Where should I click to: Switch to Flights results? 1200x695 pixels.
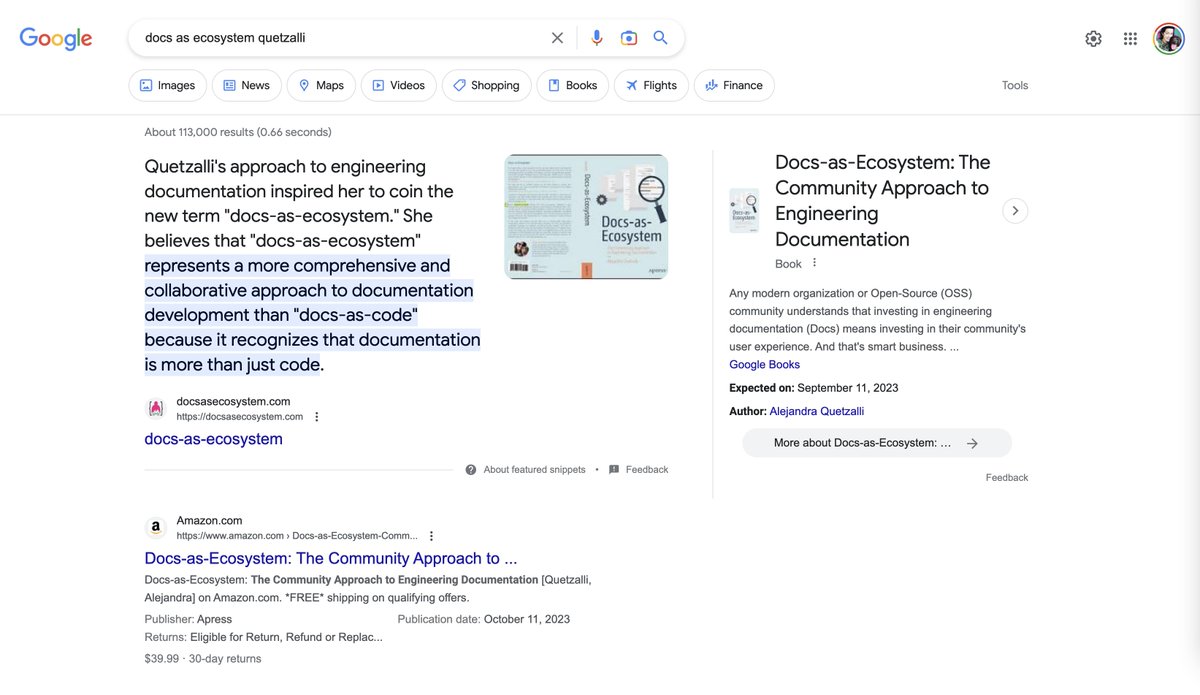[651, 85]
